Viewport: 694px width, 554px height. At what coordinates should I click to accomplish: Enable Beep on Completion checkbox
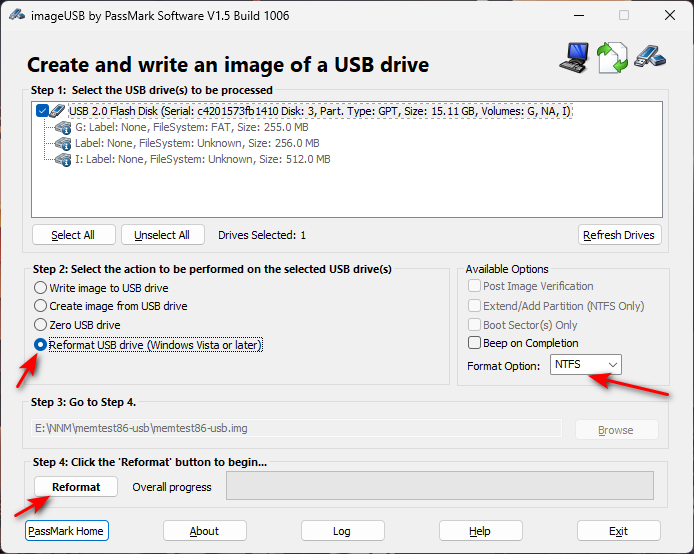475,343
